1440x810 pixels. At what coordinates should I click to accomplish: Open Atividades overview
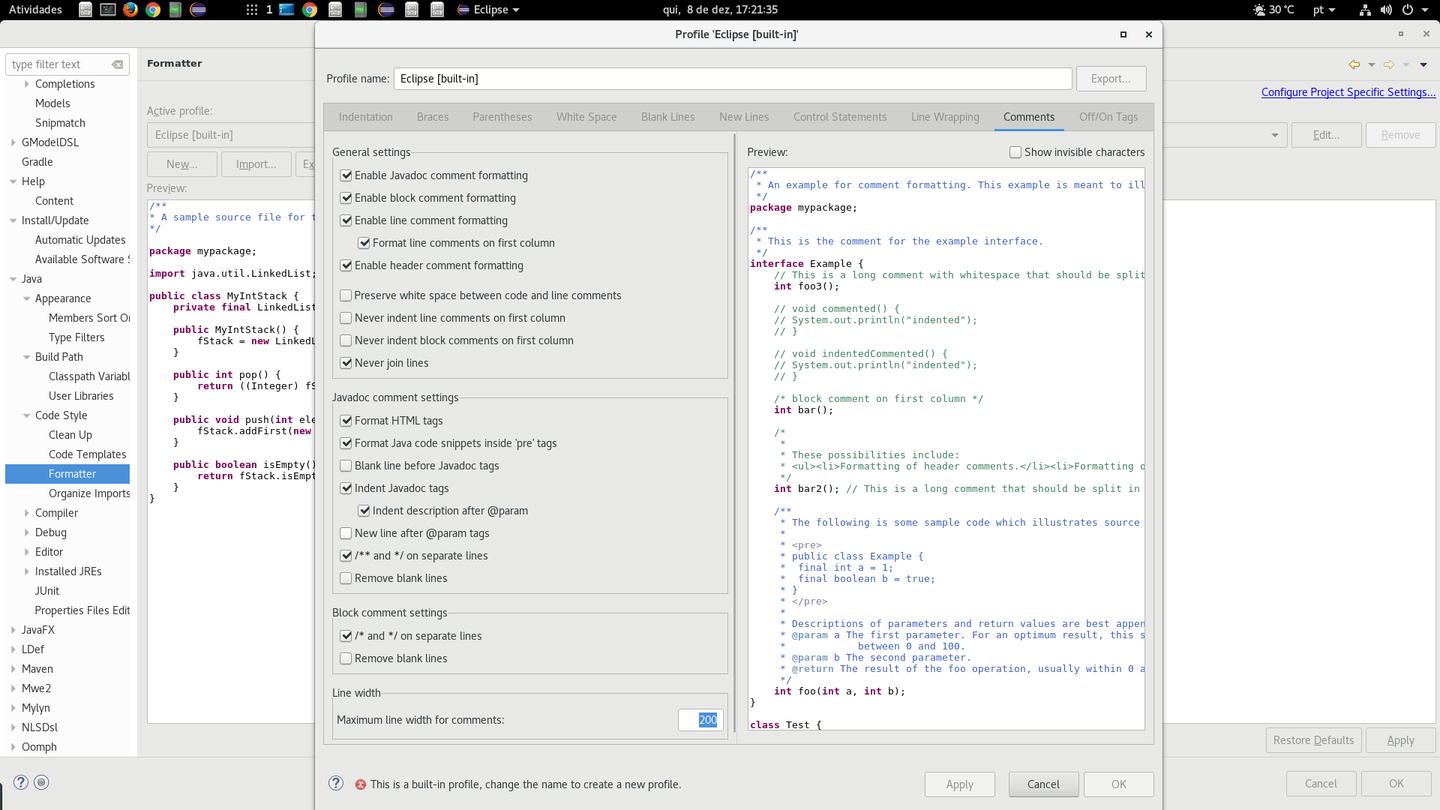[35, 10]
